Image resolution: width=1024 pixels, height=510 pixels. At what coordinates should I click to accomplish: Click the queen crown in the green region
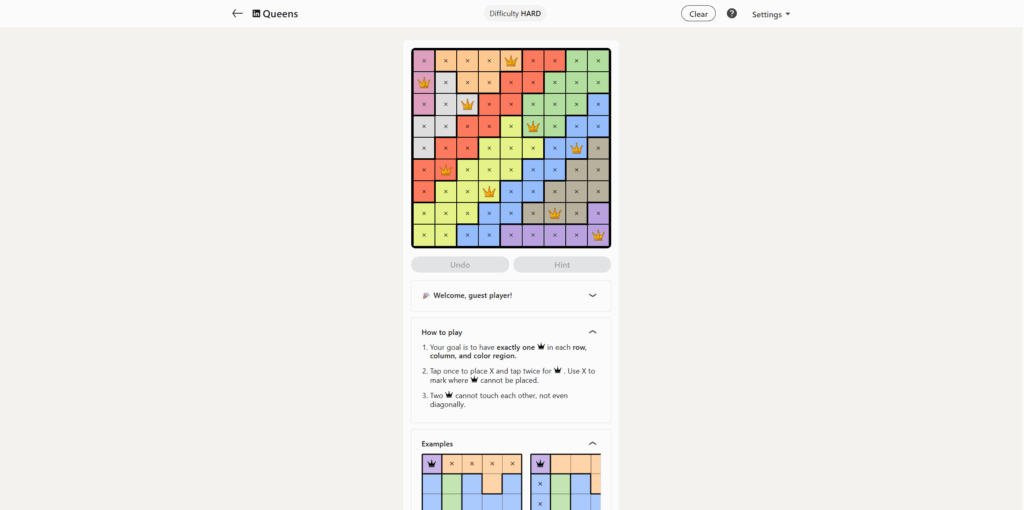click(x=533, y=126)
